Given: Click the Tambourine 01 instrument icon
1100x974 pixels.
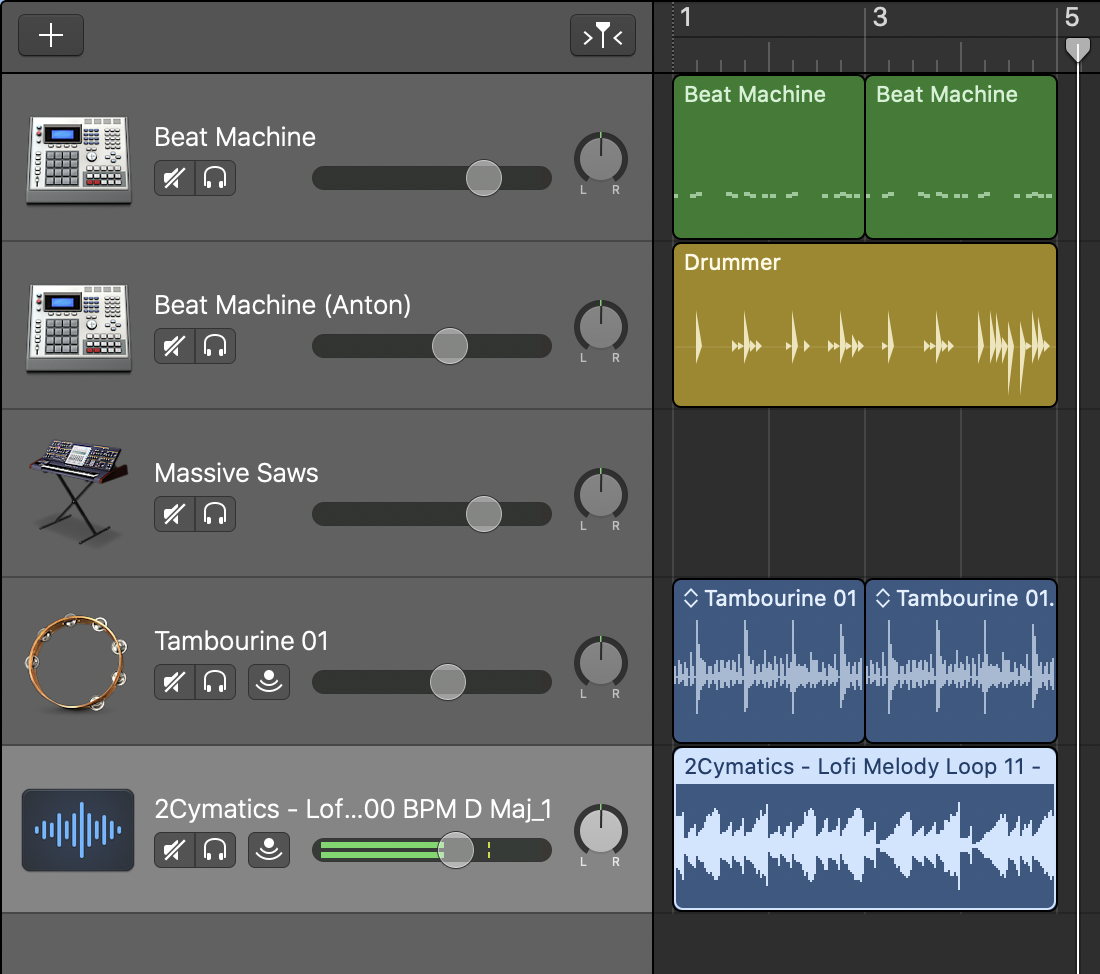Looking at the screenshot, I should (78, 660).
